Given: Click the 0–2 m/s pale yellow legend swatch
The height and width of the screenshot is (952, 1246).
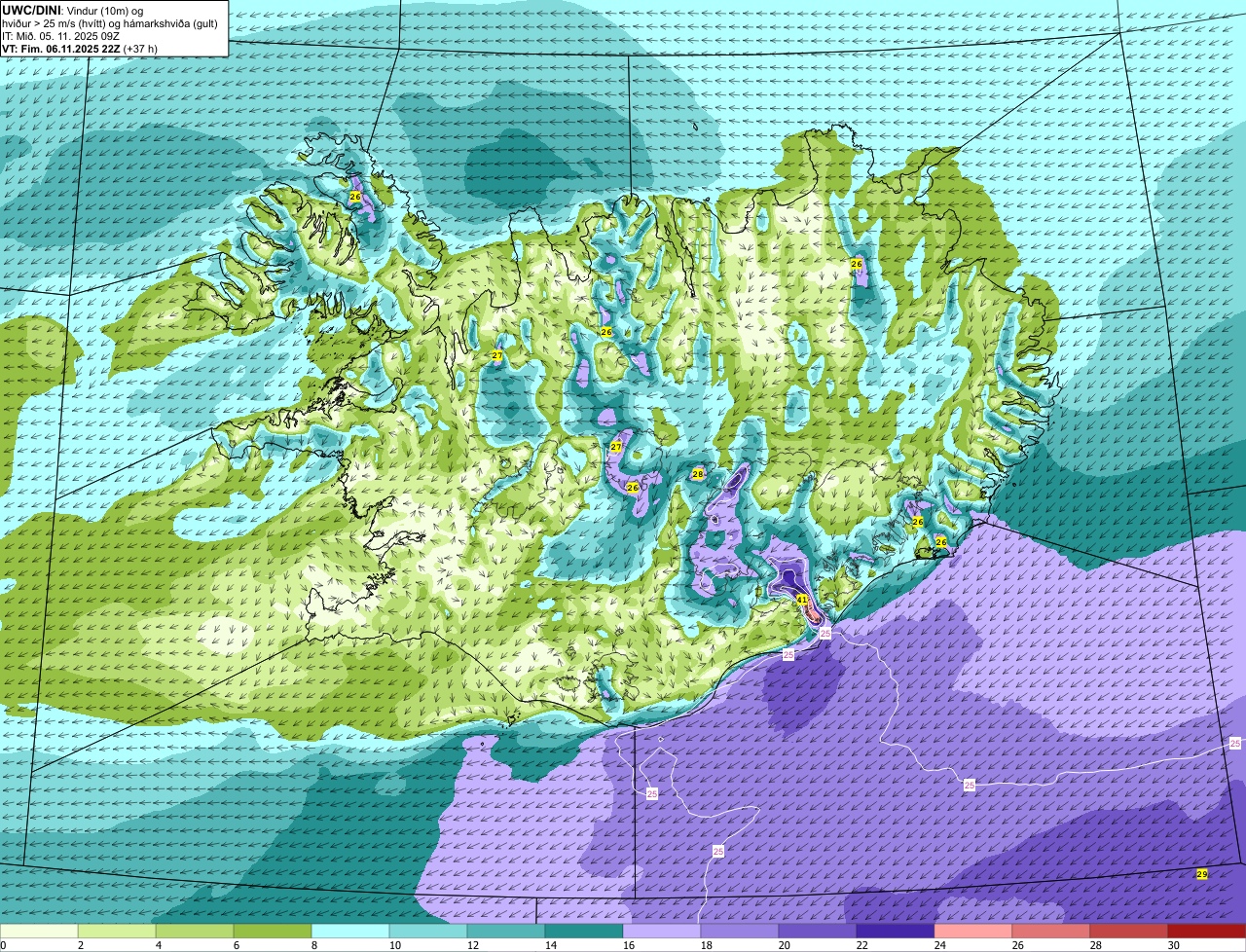Looking at the screenshot, I should click(x=39, y=931).
